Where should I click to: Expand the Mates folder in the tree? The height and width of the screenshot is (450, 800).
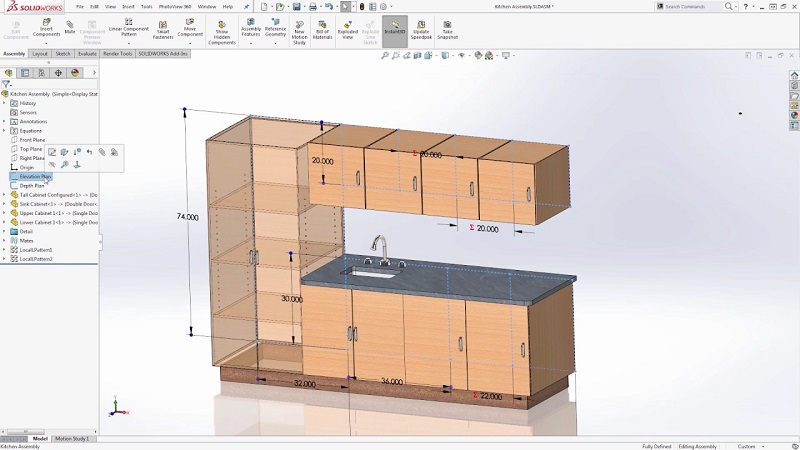tap(4, 240)
